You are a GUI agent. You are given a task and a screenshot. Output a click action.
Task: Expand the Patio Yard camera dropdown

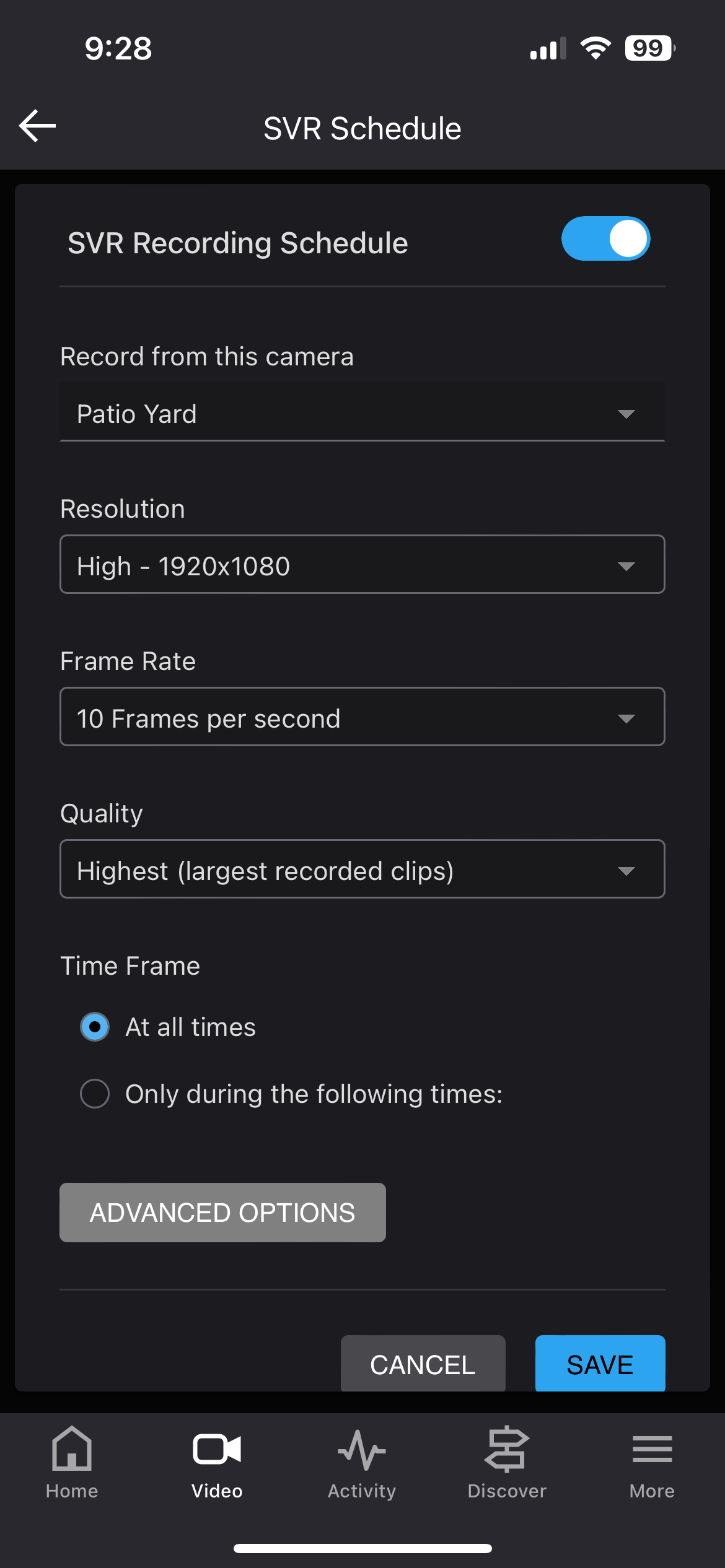click(362, 412)
